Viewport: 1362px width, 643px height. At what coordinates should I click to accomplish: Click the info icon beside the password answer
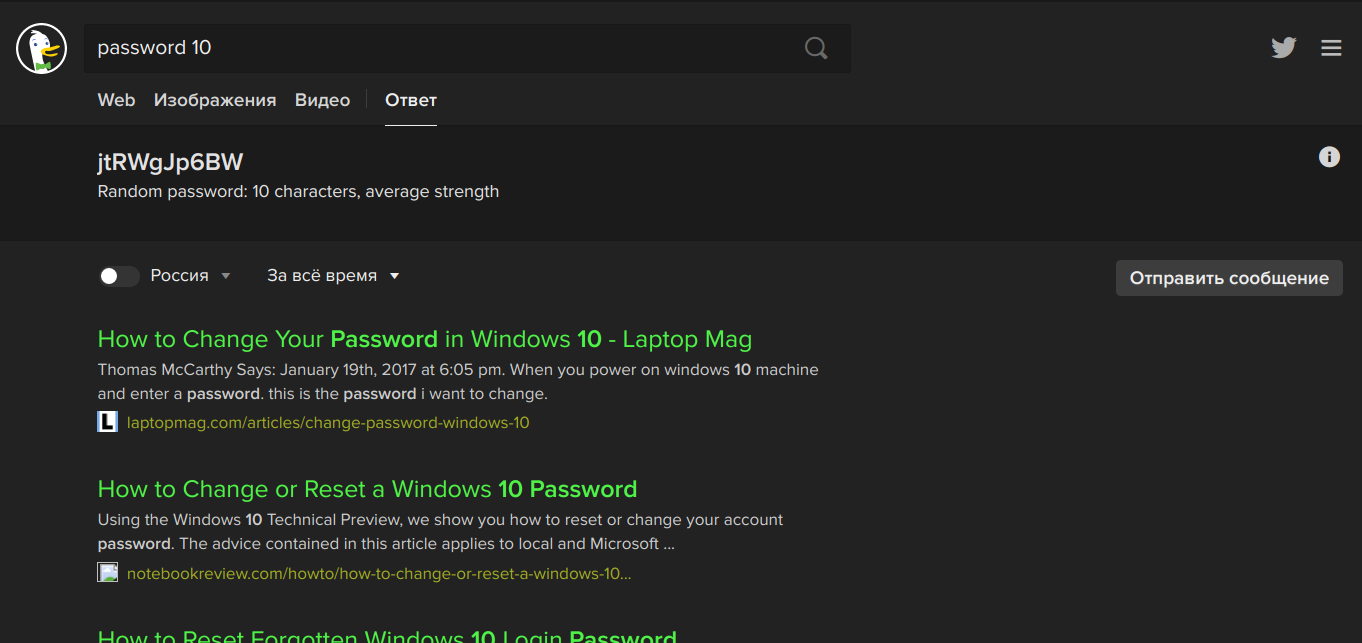click(1329, 157)
